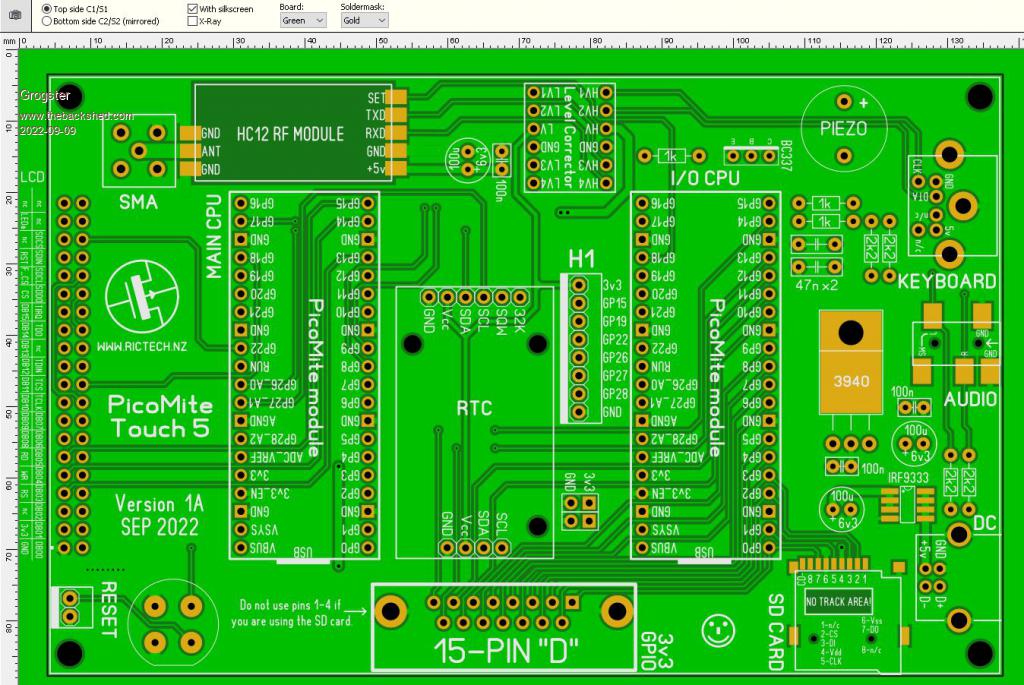Expand the Soldermask Gold dropdown
Viewport: 1024px width, 685px height.
point(363,20)
